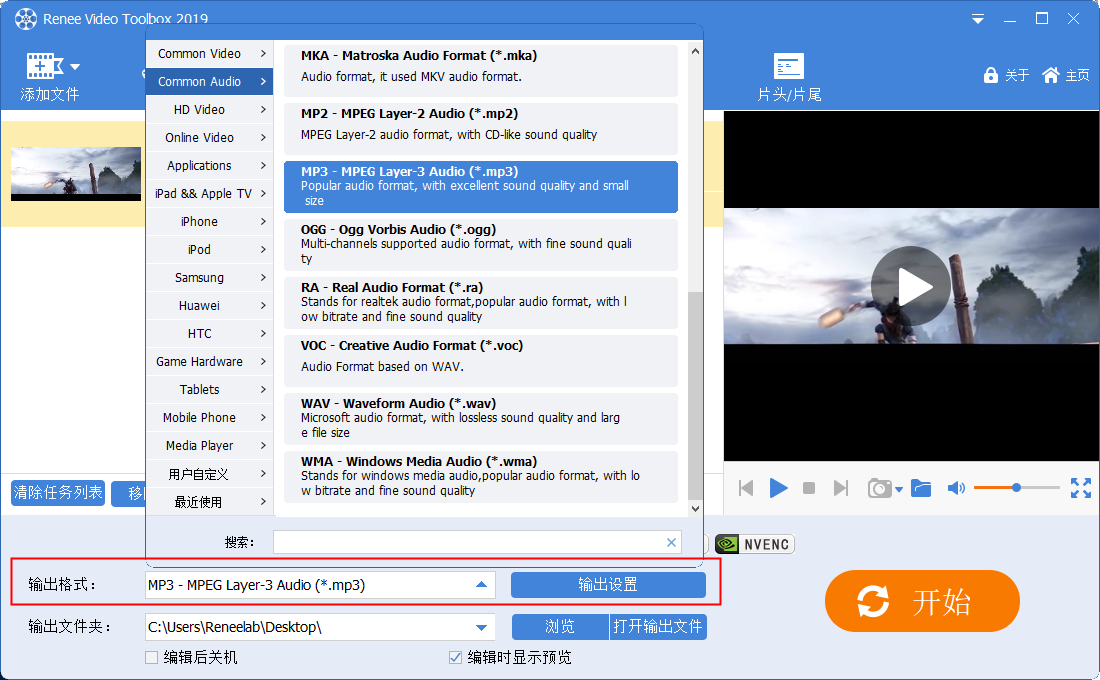Open the add file dropdown arrow

75,67
